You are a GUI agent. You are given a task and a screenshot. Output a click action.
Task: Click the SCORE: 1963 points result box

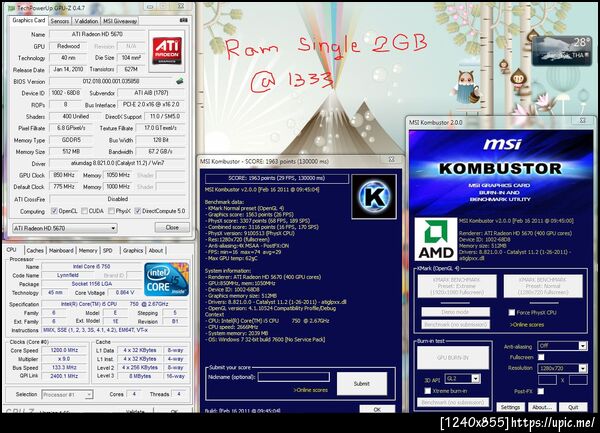coord(277,178)
